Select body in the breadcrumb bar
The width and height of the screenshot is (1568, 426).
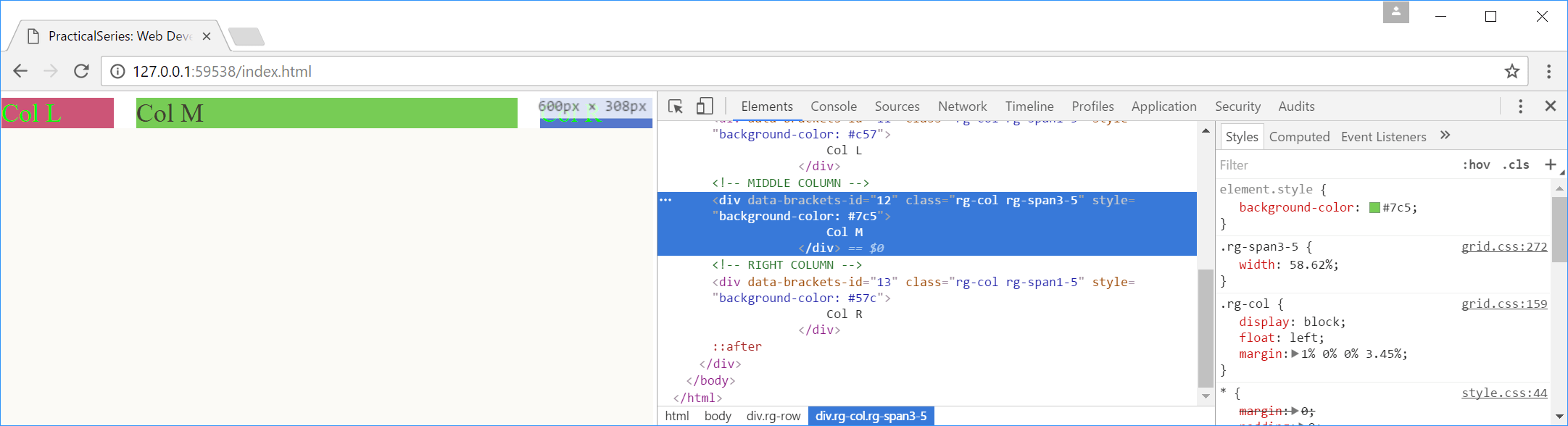[x=718, y=416]
